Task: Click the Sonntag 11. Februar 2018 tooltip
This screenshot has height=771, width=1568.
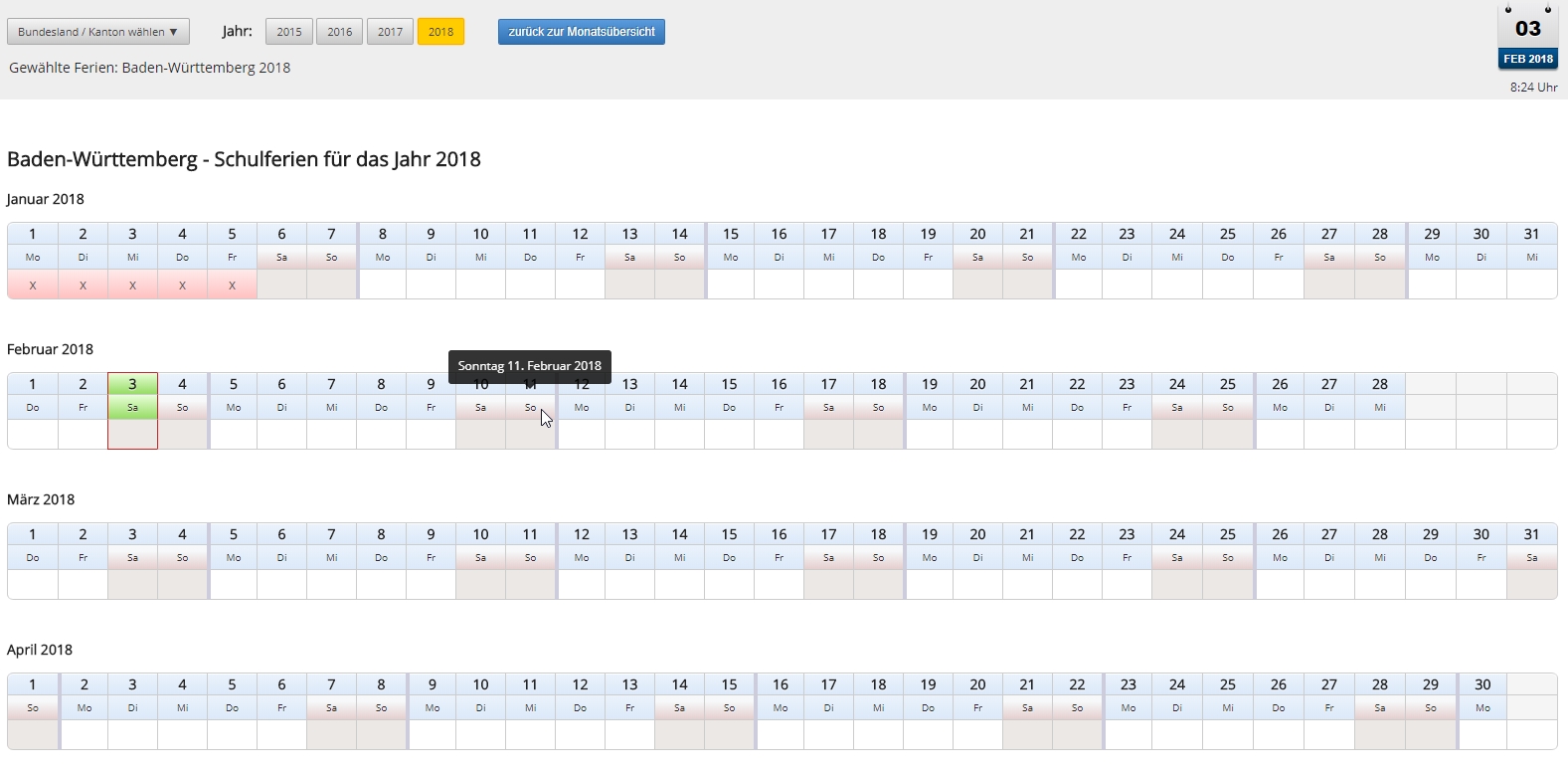Action: [530, 366]
